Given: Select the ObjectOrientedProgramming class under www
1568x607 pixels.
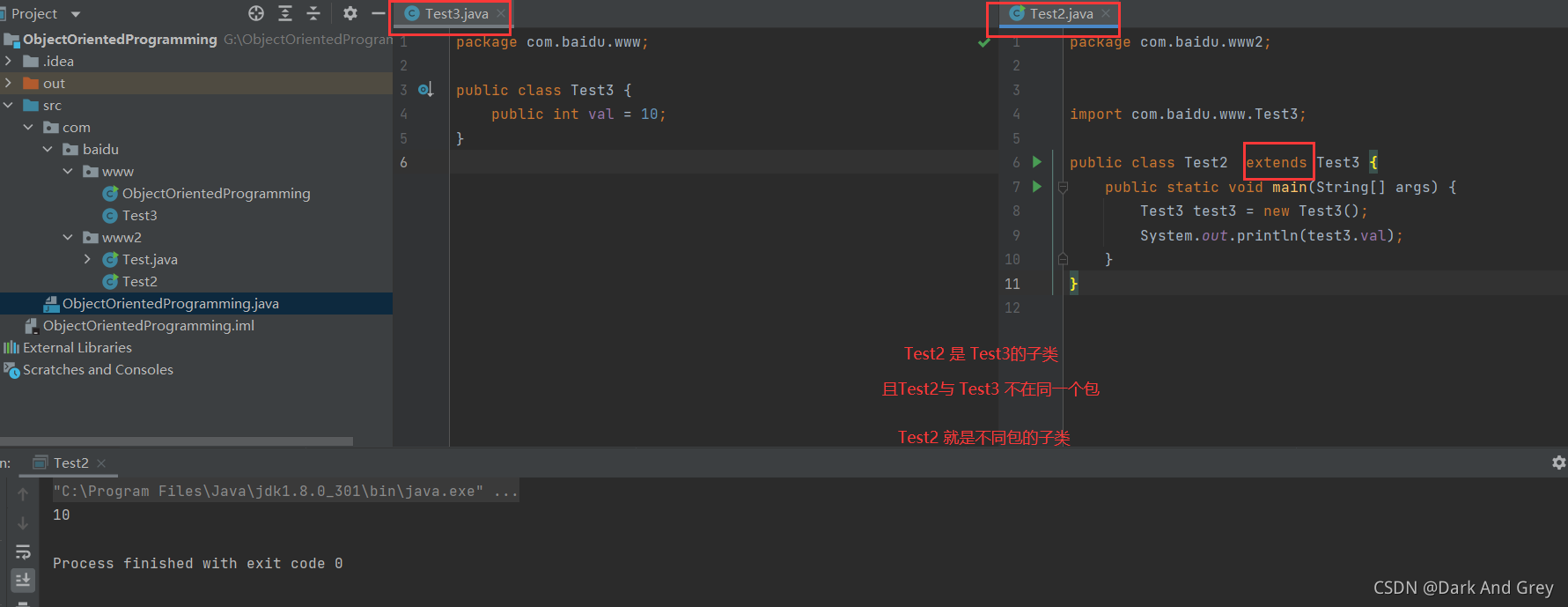Looking at the screenshot, I should coord(216,193).
